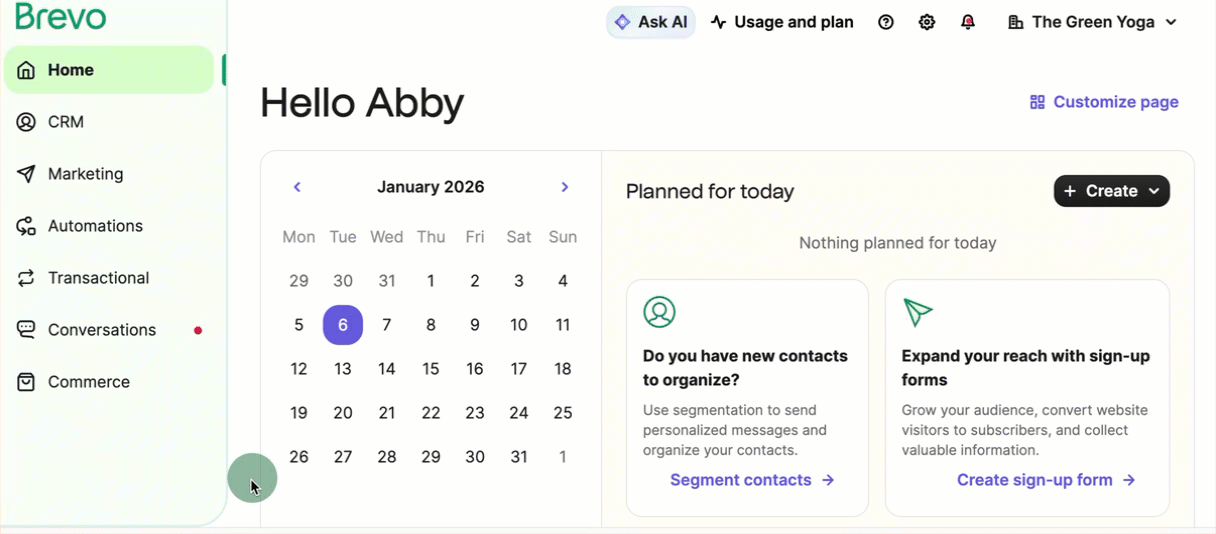Go to previous month in calendar
Screen dimensions: 1216x534
297,187
